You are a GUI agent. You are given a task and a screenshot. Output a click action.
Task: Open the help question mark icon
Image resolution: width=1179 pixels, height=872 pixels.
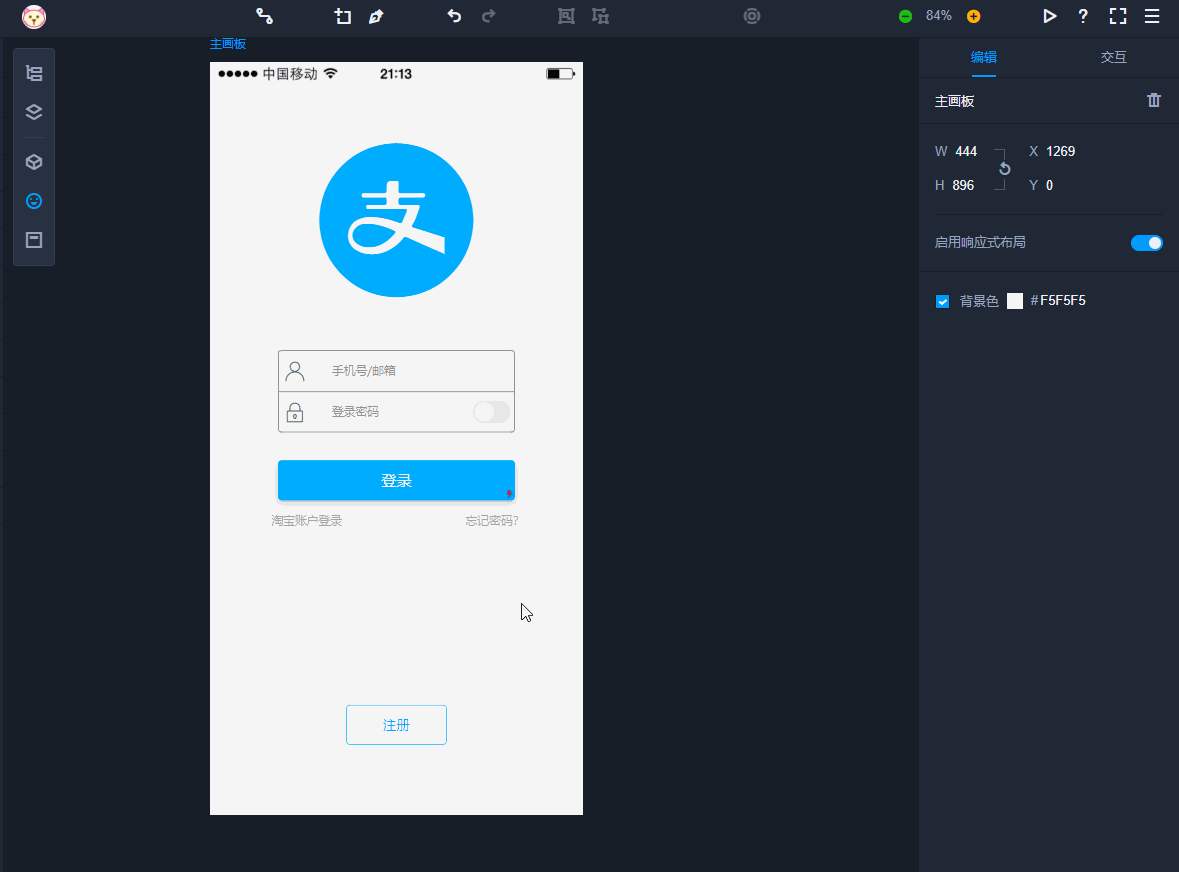(x=1083, y=16)
